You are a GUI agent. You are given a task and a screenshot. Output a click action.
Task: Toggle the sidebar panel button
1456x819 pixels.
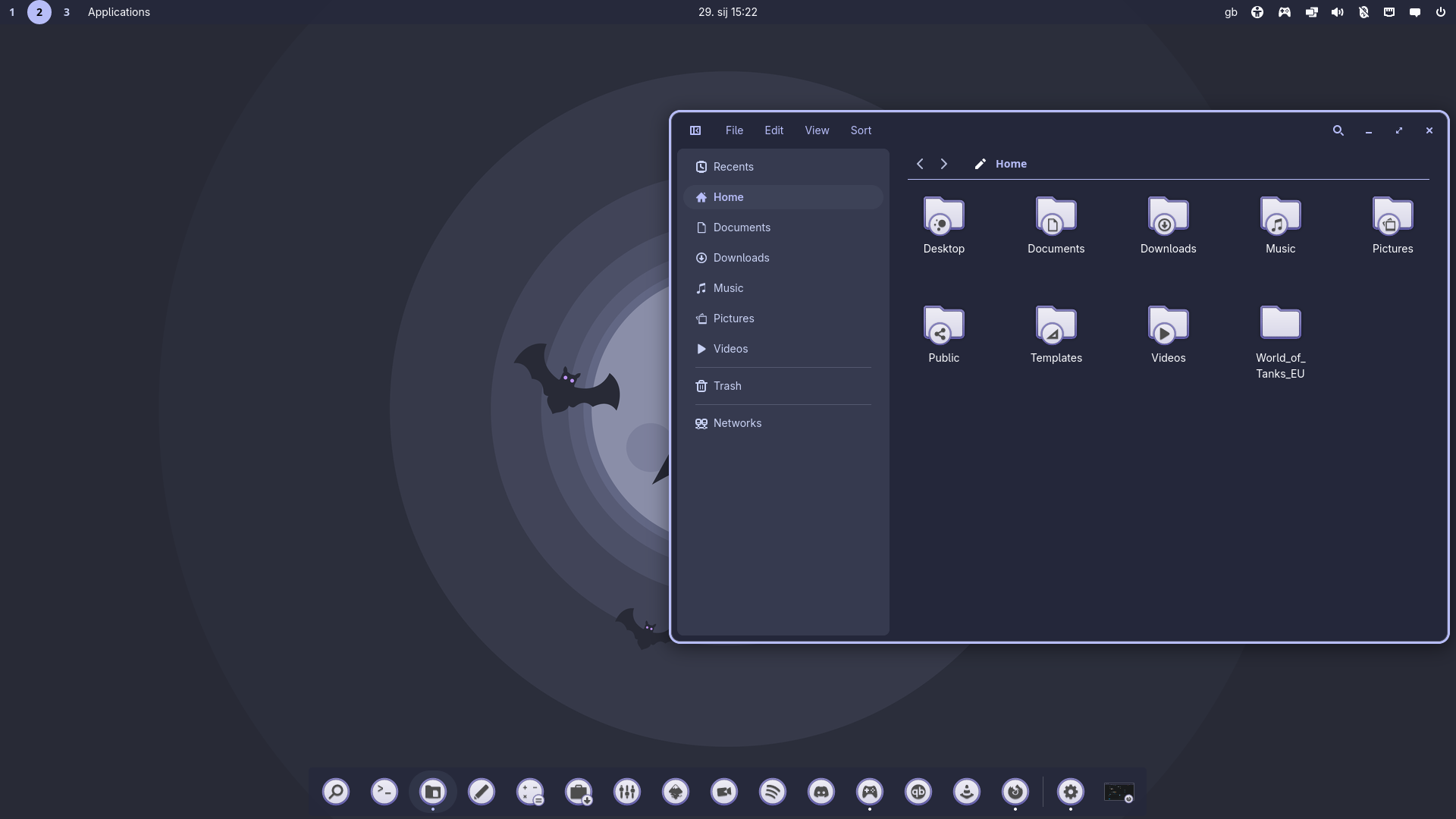click(695, 130)
